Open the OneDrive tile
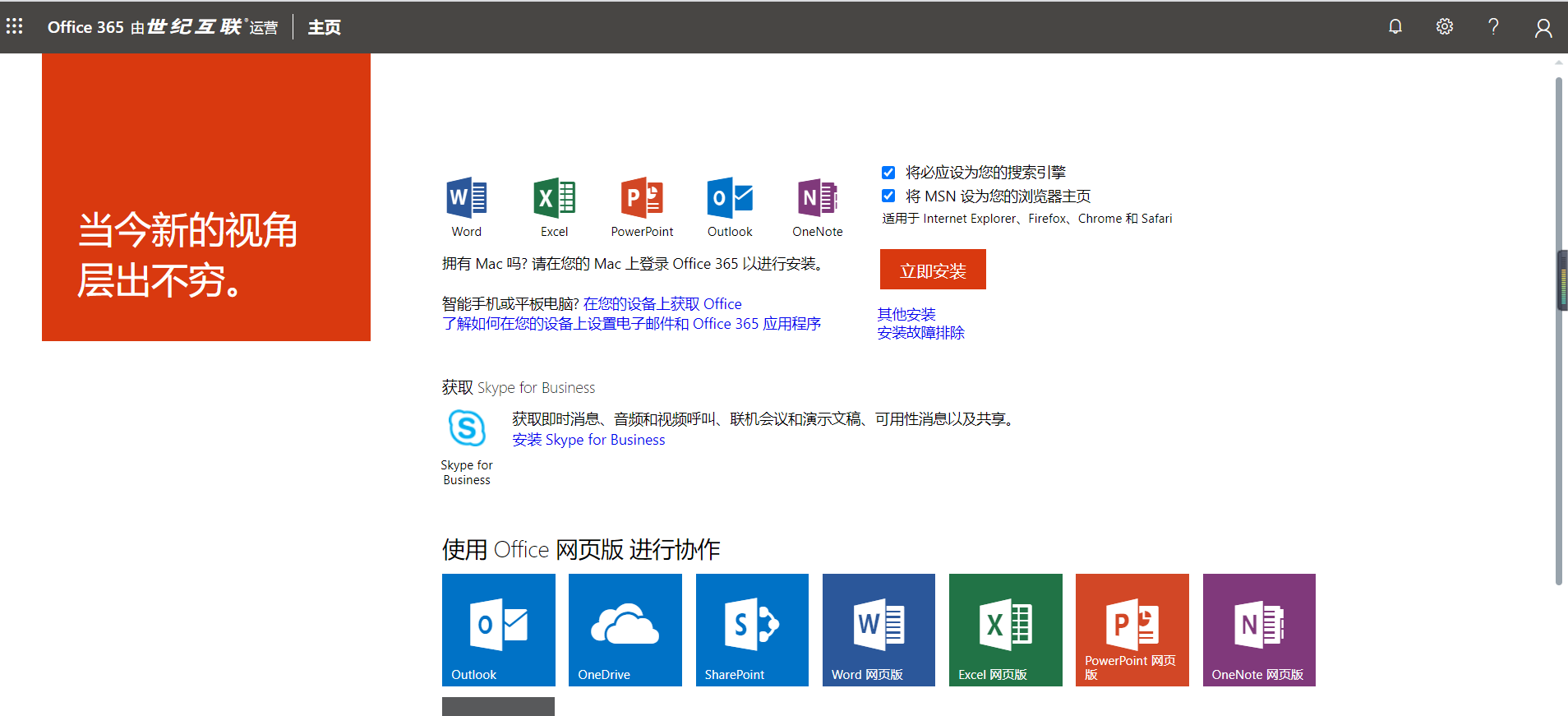The width and height of the screenshot is (1568, 716). click(625, 630)
